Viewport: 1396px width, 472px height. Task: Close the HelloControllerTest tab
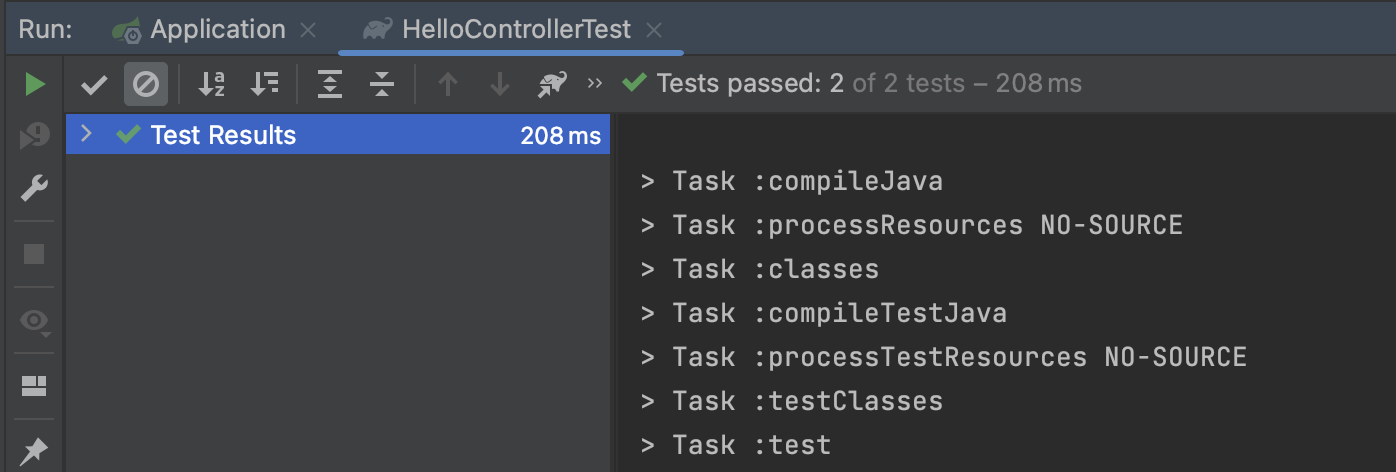point(654,31)
